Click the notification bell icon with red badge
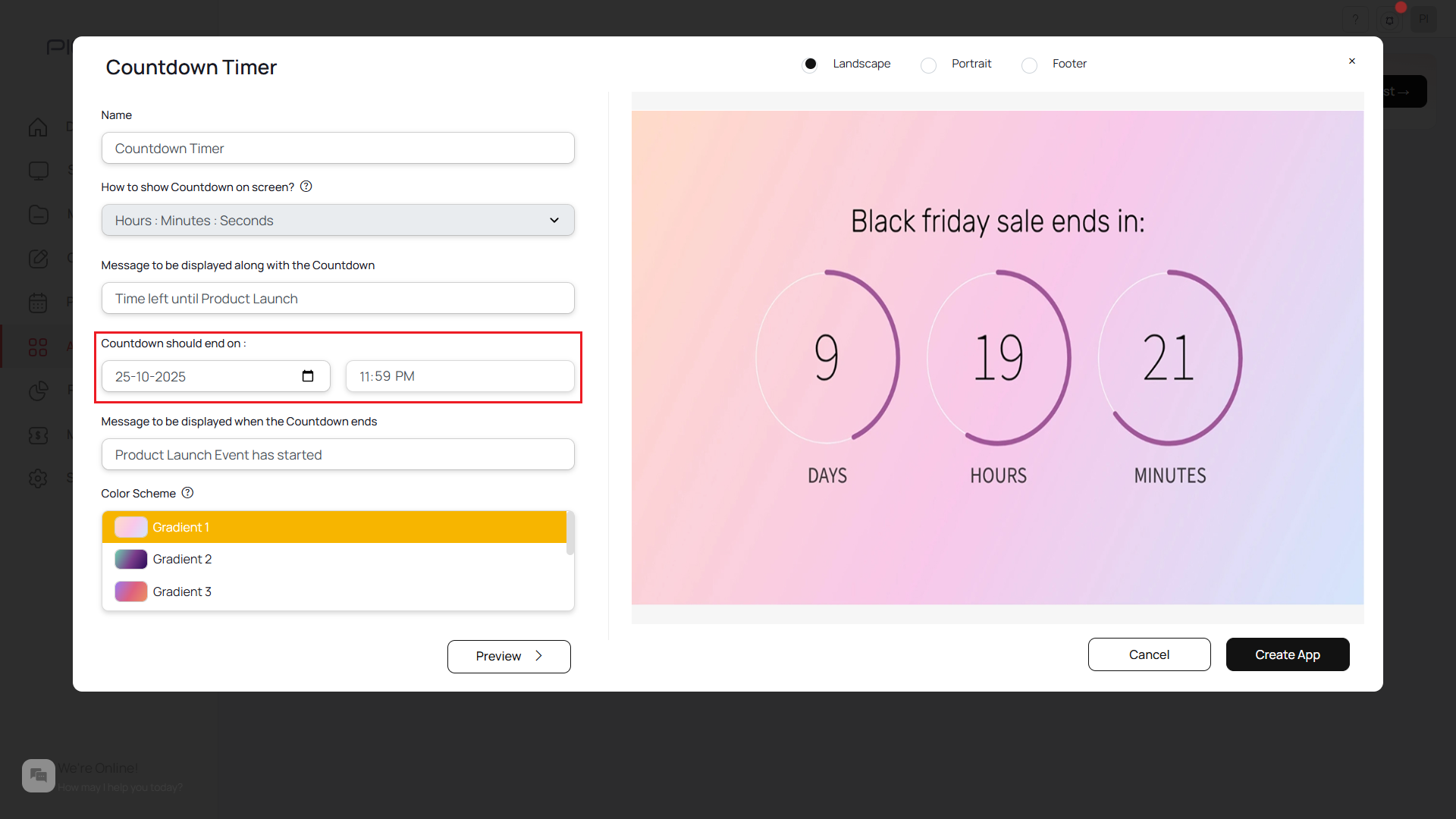The image size is (1456, 819). [1390, 19]
